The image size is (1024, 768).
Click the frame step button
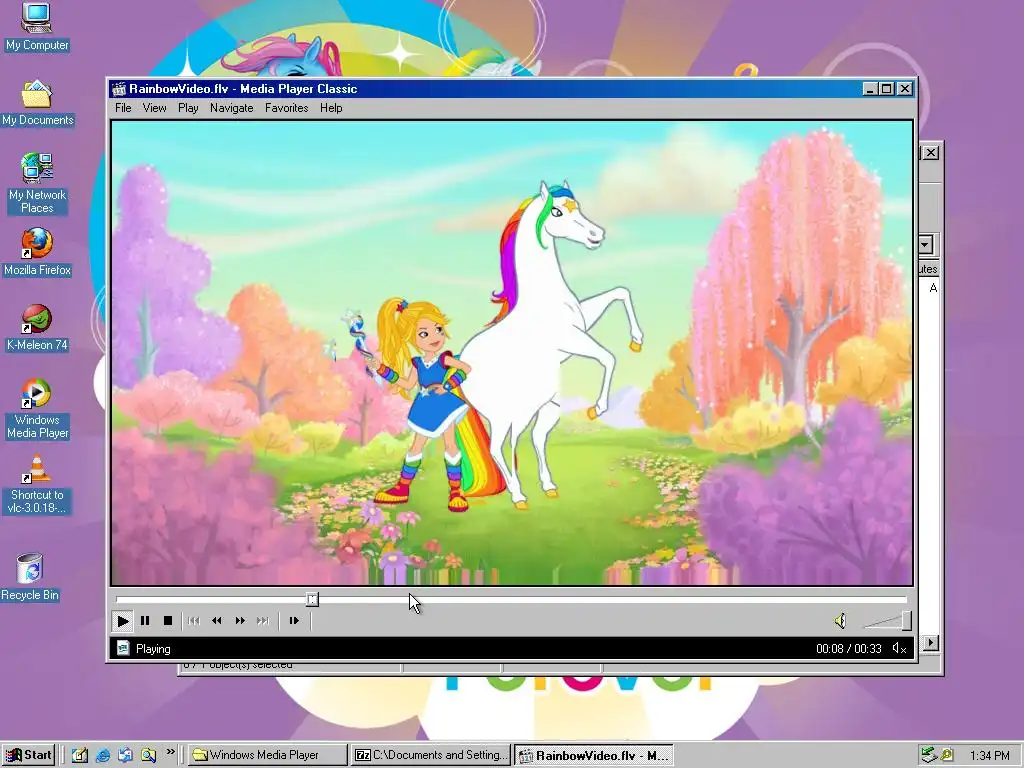click(294, 621)
